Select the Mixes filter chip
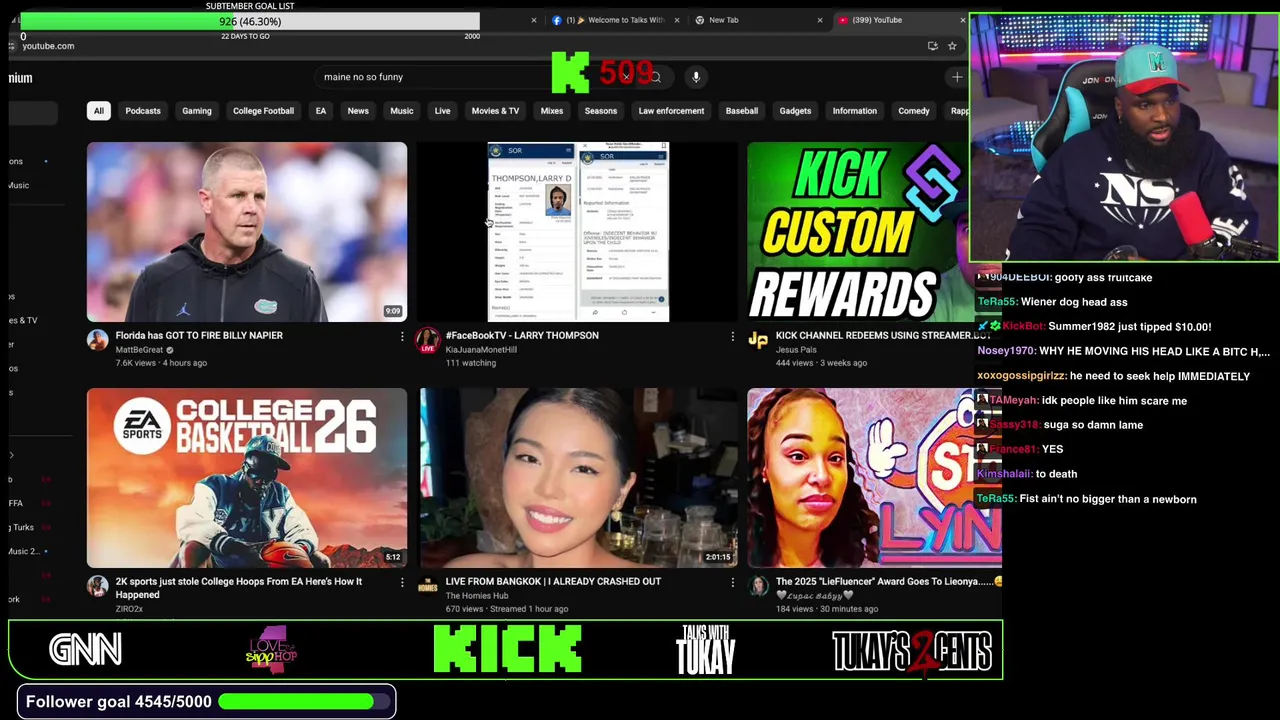 click(x=552, y=111)
